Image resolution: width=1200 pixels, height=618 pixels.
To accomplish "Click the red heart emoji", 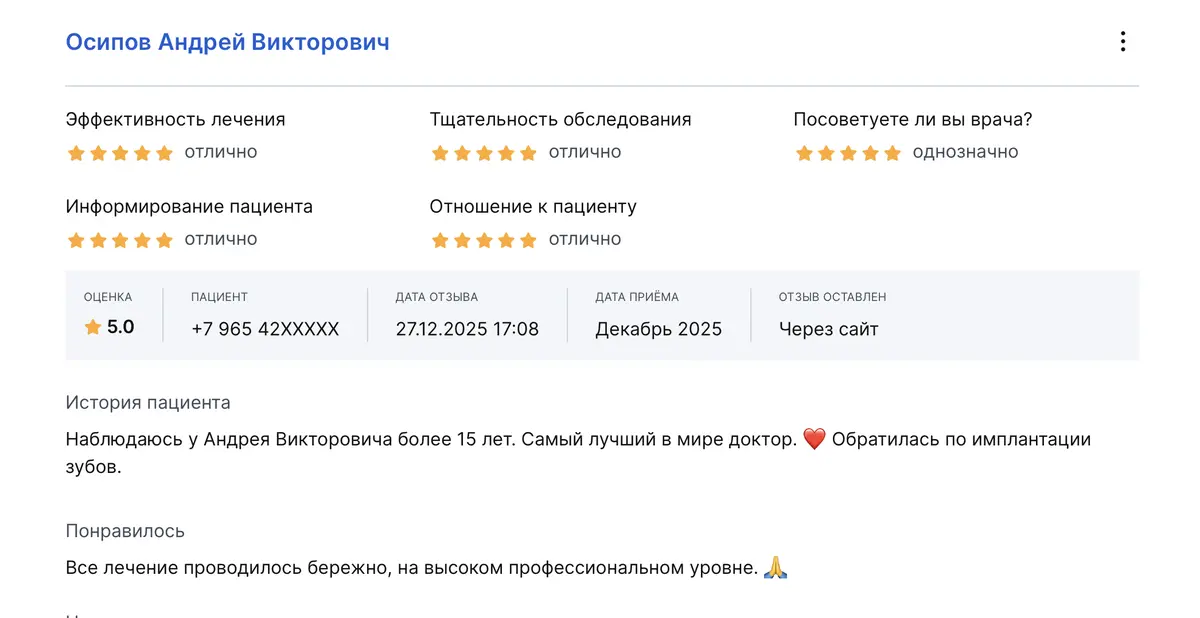I will point(815,439).
